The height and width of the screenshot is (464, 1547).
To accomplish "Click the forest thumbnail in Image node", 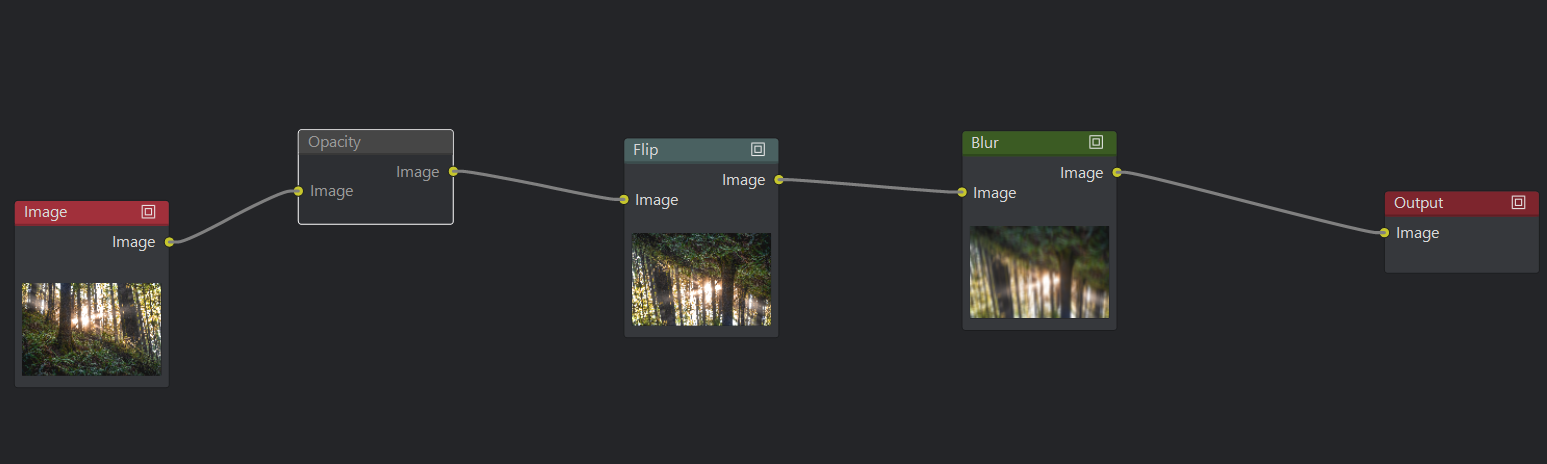I will coord(91,329).
